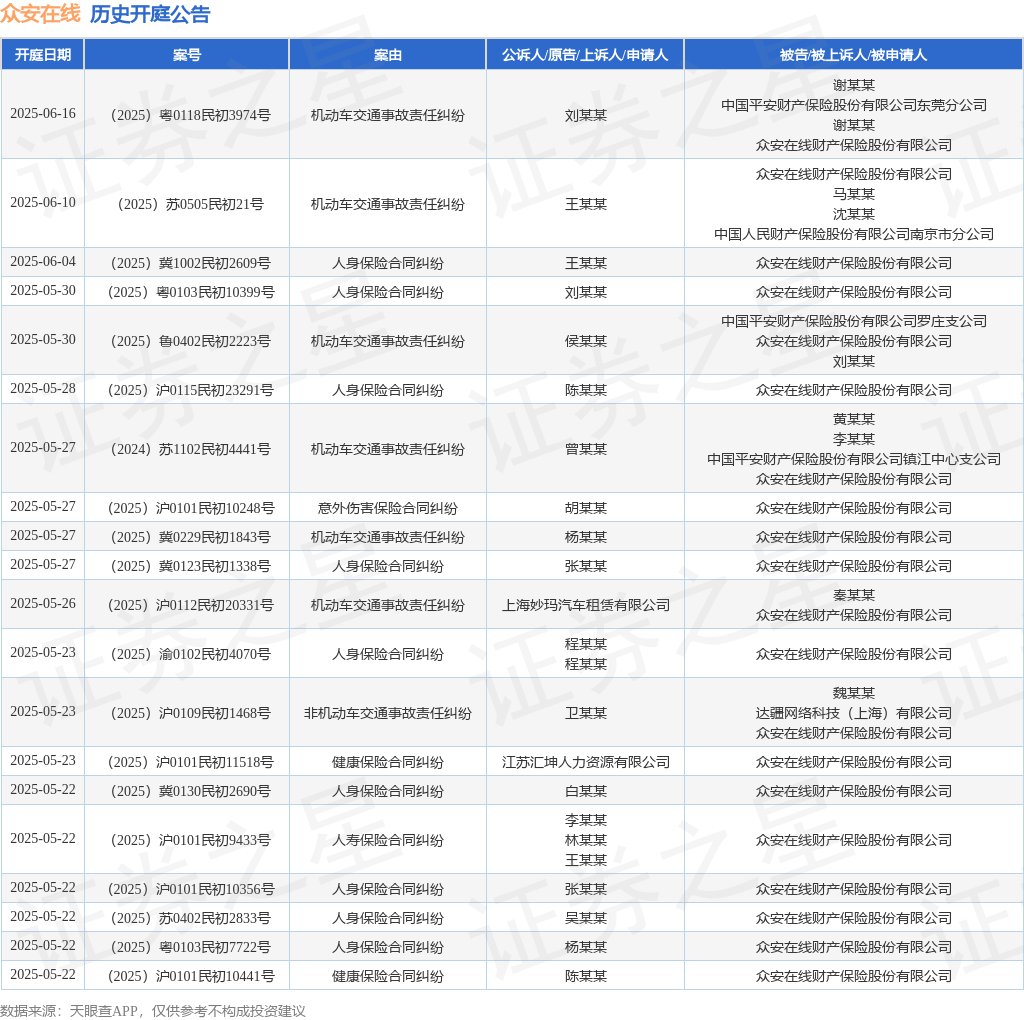Screen dimensions: 1024x1020
Task: Select case number (2025)沪0101民初11518号
Action: pyautogui.click(x=191, y=762)
